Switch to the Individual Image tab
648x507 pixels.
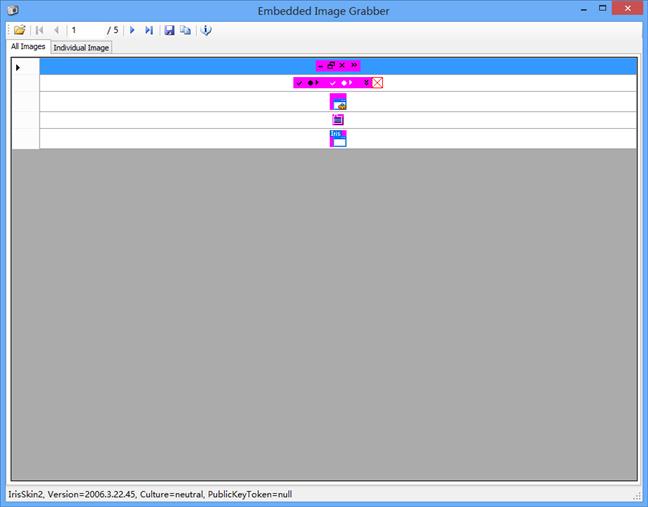coord(82,47)
